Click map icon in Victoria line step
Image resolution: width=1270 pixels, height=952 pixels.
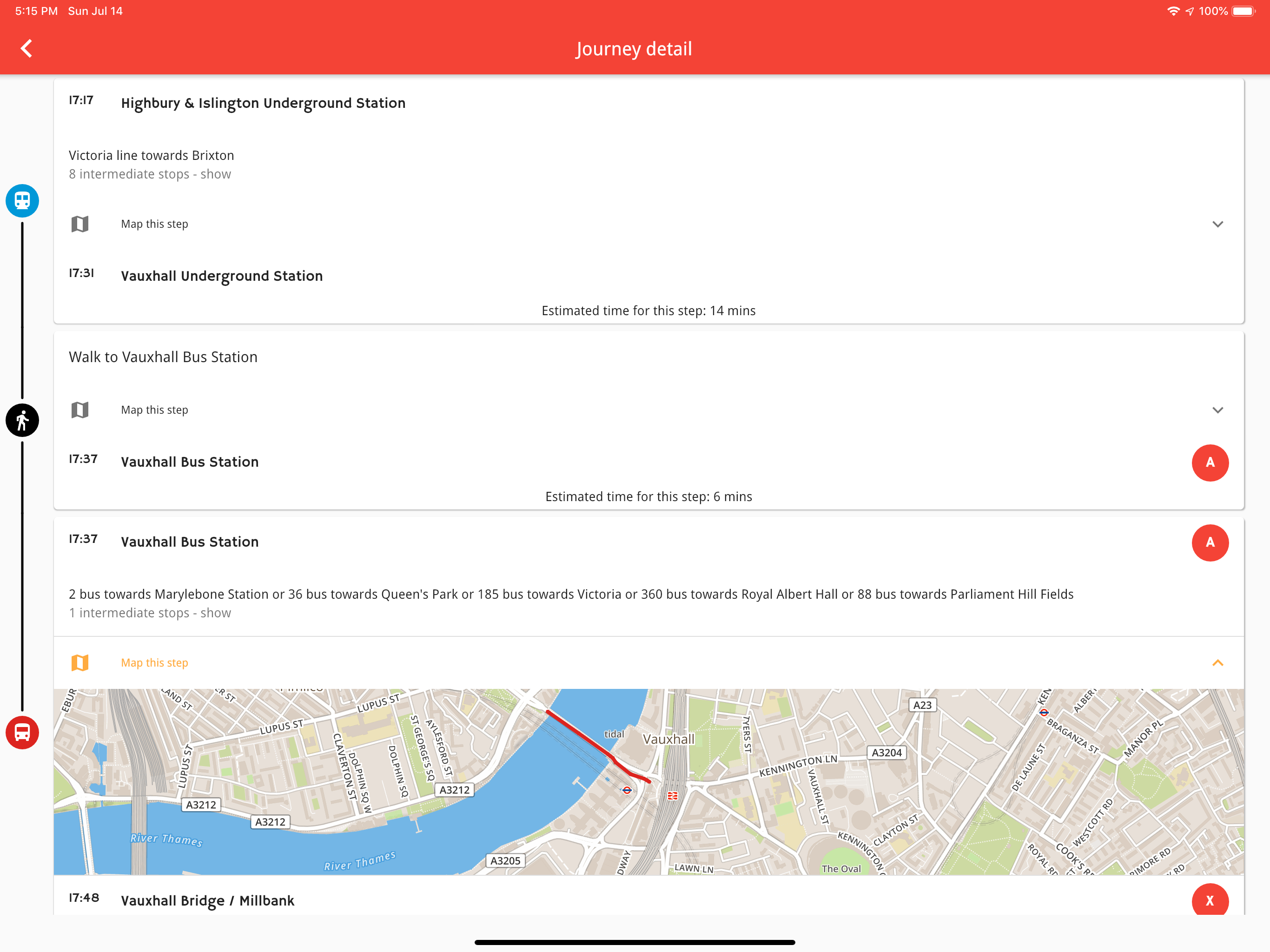pos(80,224)
